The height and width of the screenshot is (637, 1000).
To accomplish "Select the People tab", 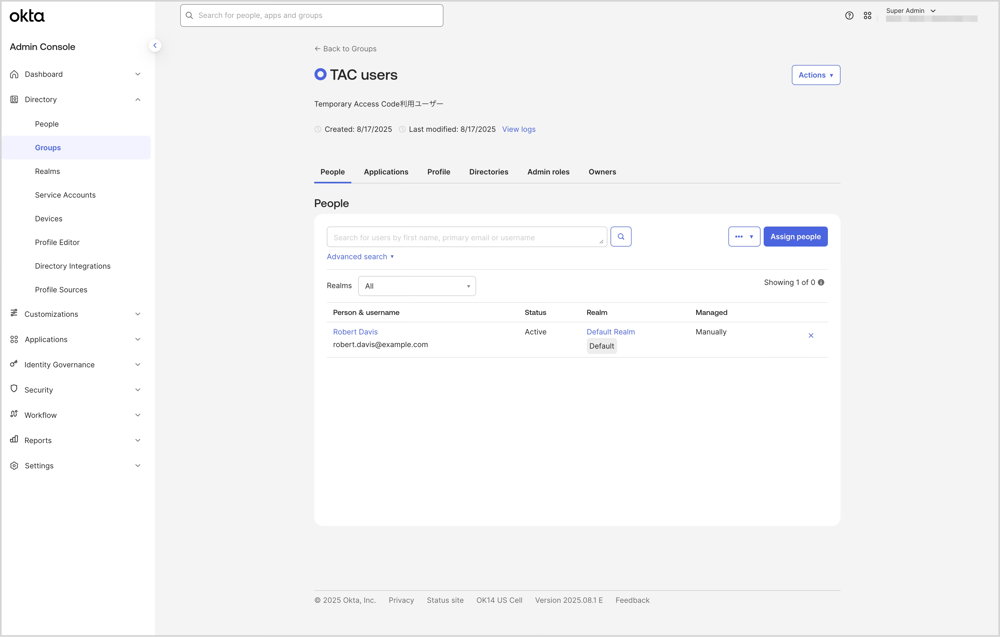I will pos(332,172).
